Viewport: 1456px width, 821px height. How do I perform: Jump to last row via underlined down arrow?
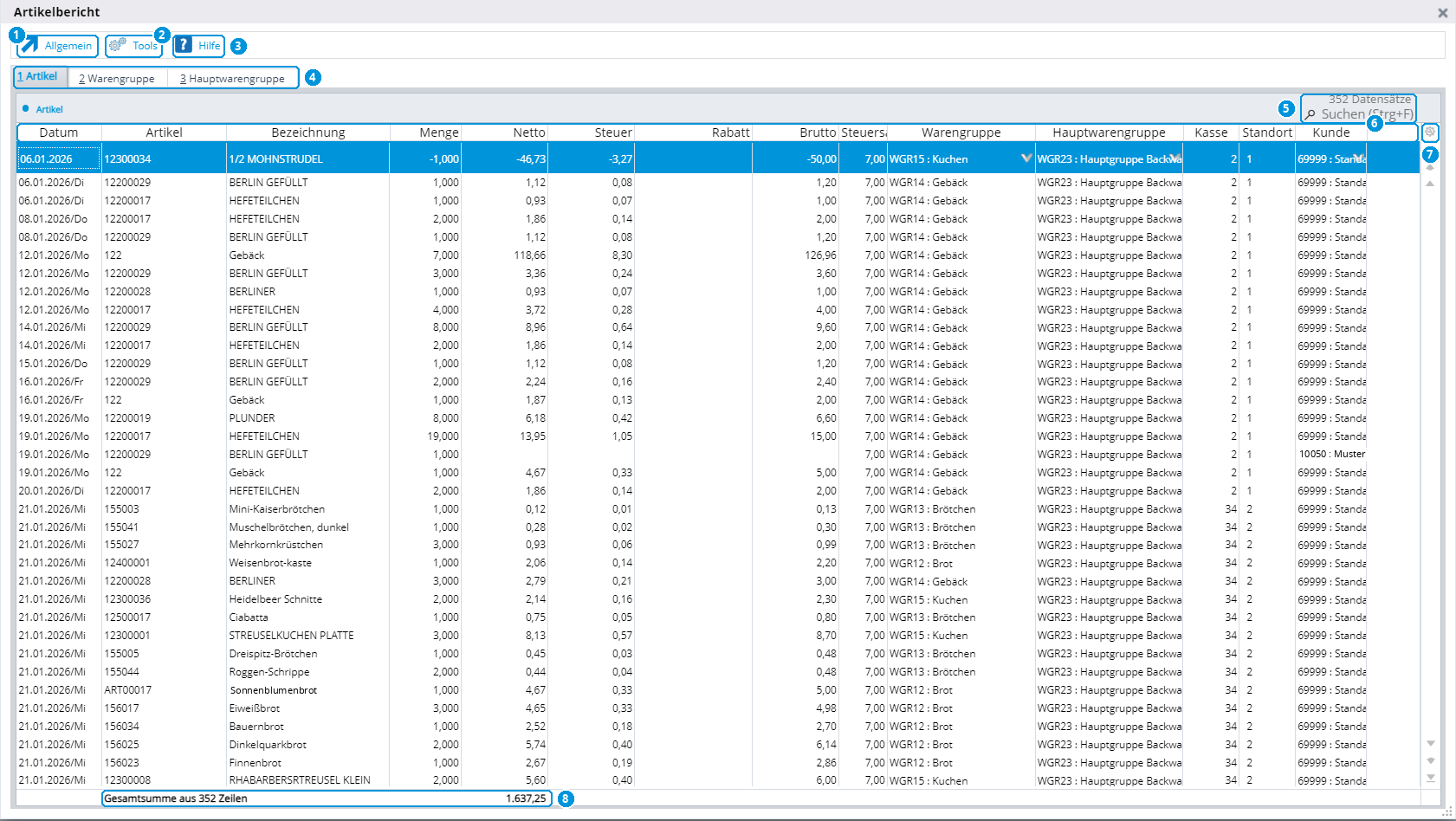(x=1431, y=778)
